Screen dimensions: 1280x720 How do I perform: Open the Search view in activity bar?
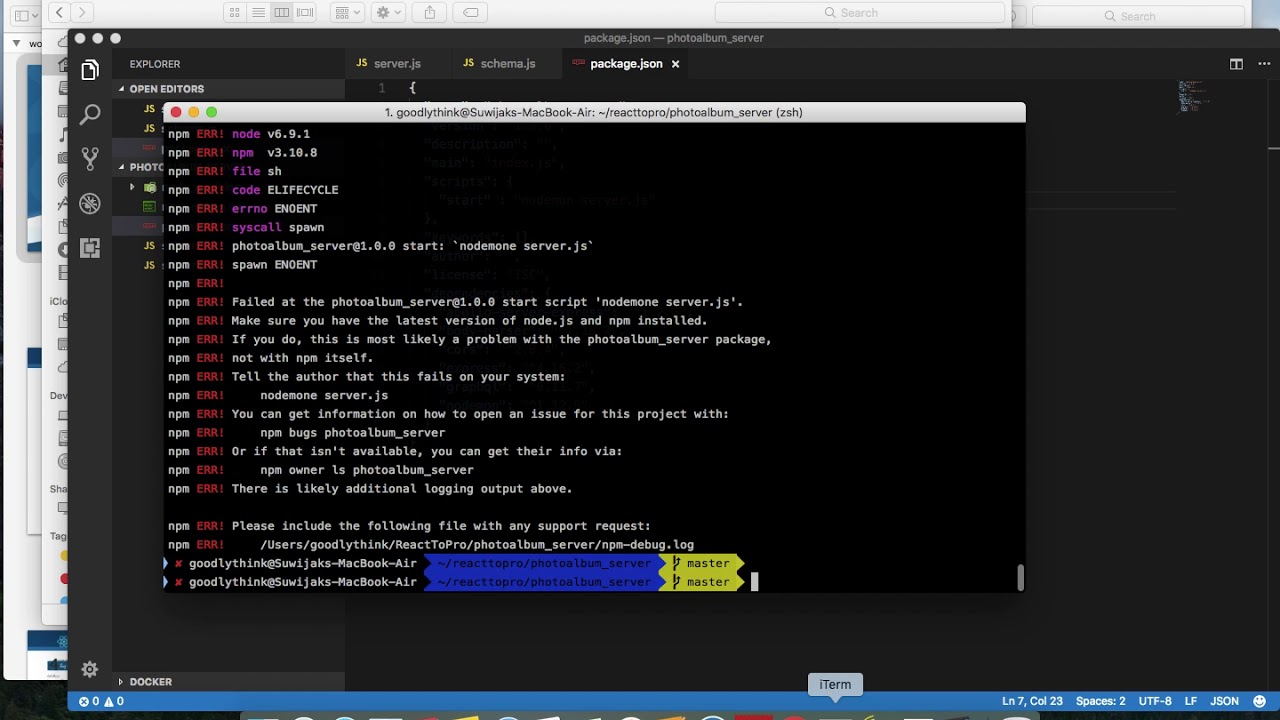point(90,114)
